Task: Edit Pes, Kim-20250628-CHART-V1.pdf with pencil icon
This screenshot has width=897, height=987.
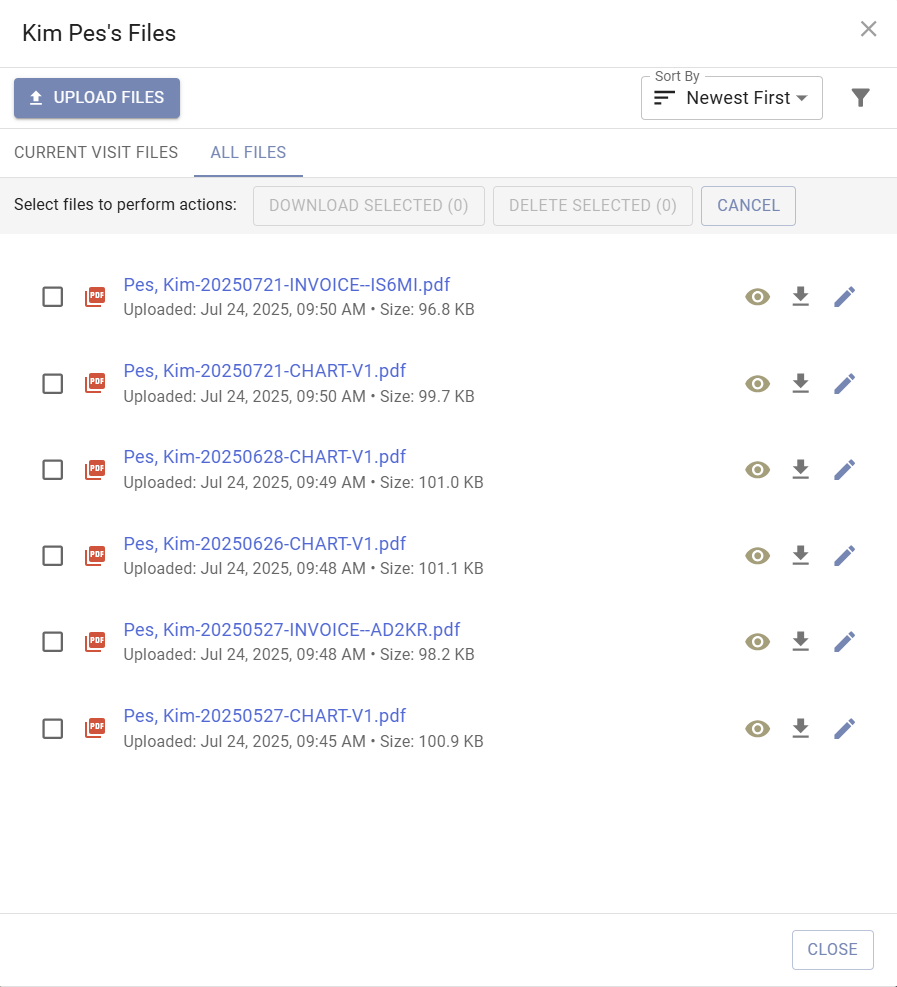Action: (844, 470)
